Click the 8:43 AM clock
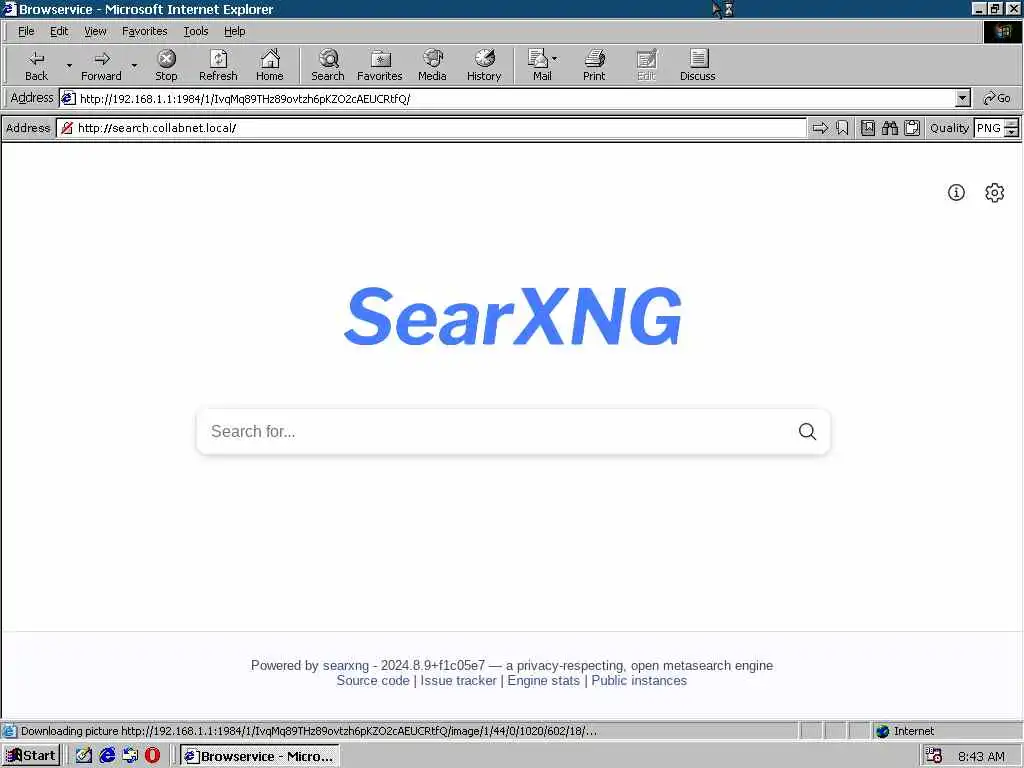 (x=981, y=756)
